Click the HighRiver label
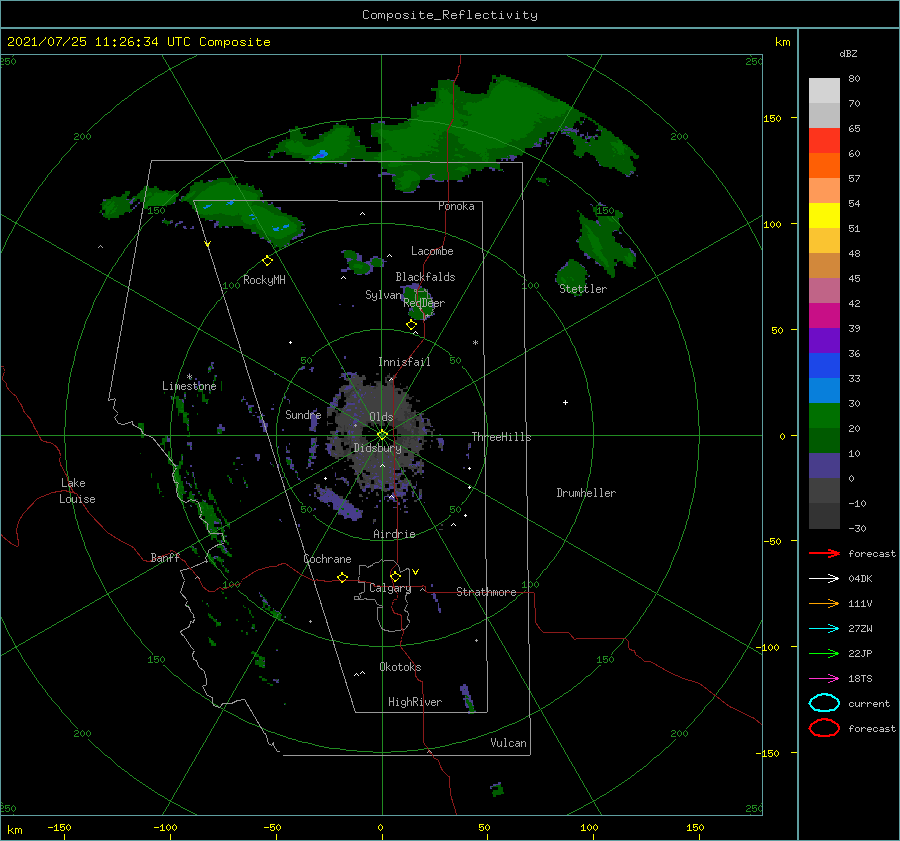 pyautogui.click(x=415, y=702)
